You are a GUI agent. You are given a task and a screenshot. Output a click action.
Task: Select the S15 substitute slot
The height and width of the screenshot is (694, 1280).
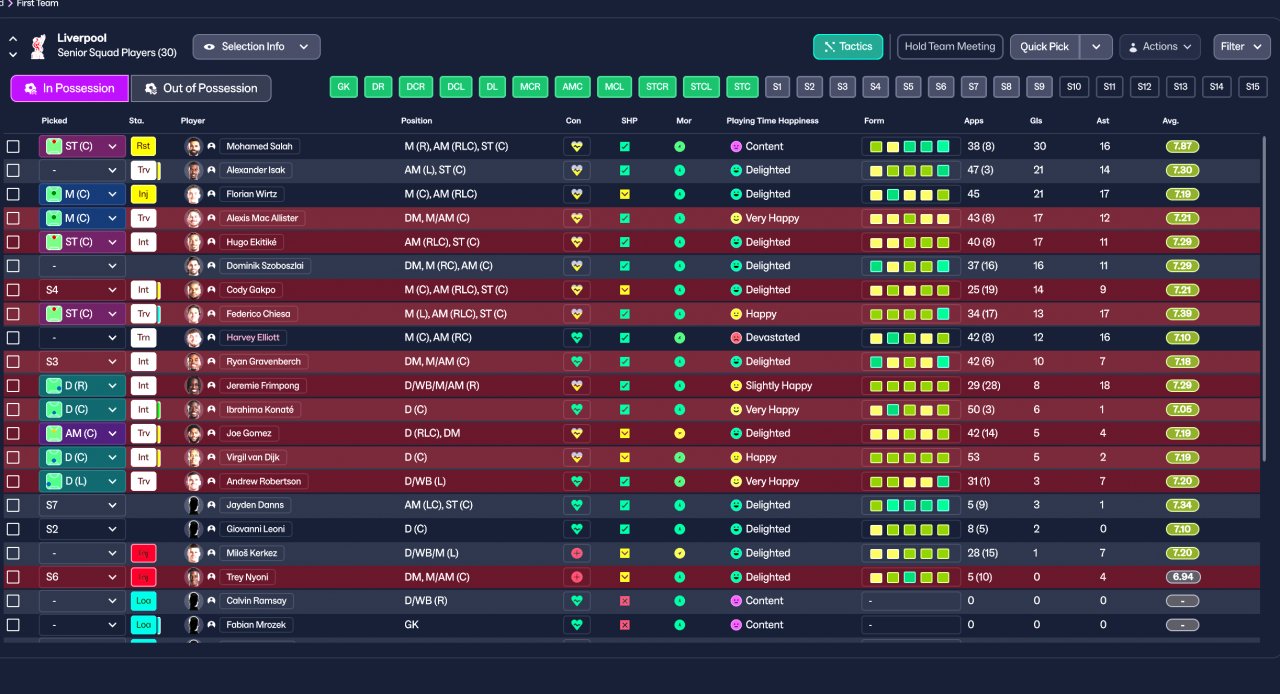(x=1252, y=87)
